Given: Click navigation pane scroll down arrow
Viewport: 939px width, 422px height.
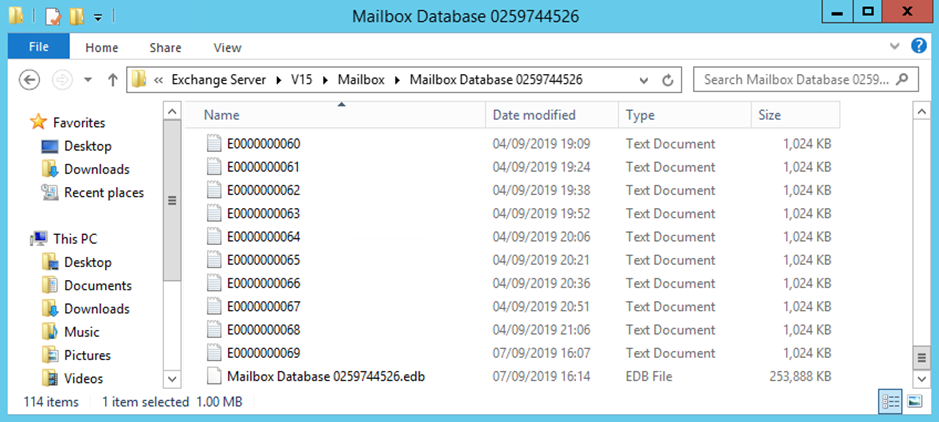Looking at the screenshot, I should click(x=172, y=379).
